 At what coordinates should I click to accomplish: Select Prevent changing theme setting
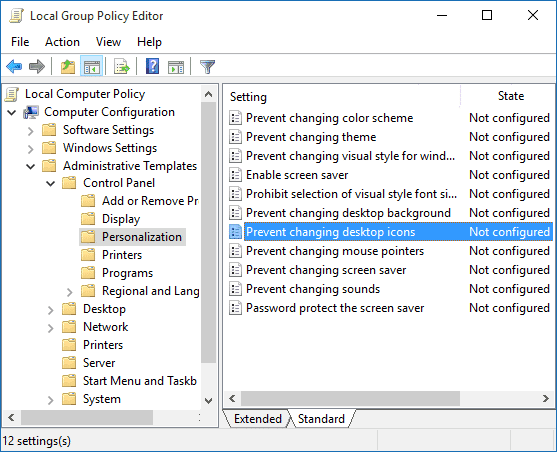pos(311,137)
